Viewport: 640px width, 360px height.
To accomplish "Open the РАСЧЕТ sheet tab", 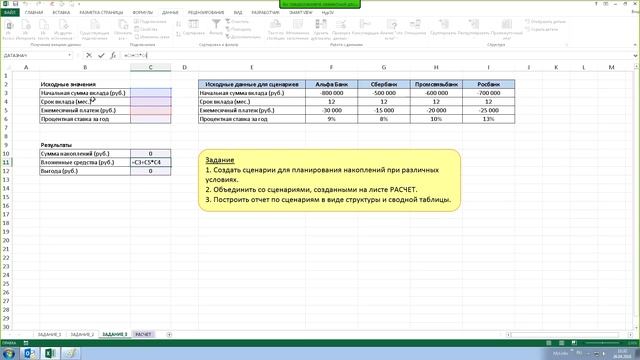I will coord(143,334).
